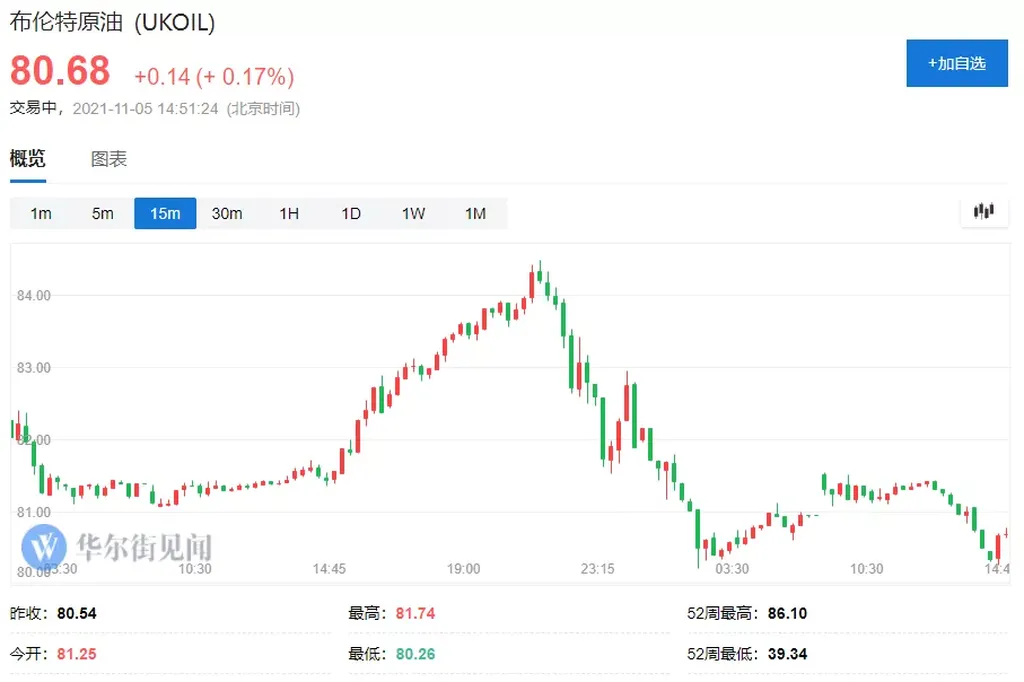Select the 15m timeframe
The width and height of the screenshot is (1024, 682).
click(165, 214)
